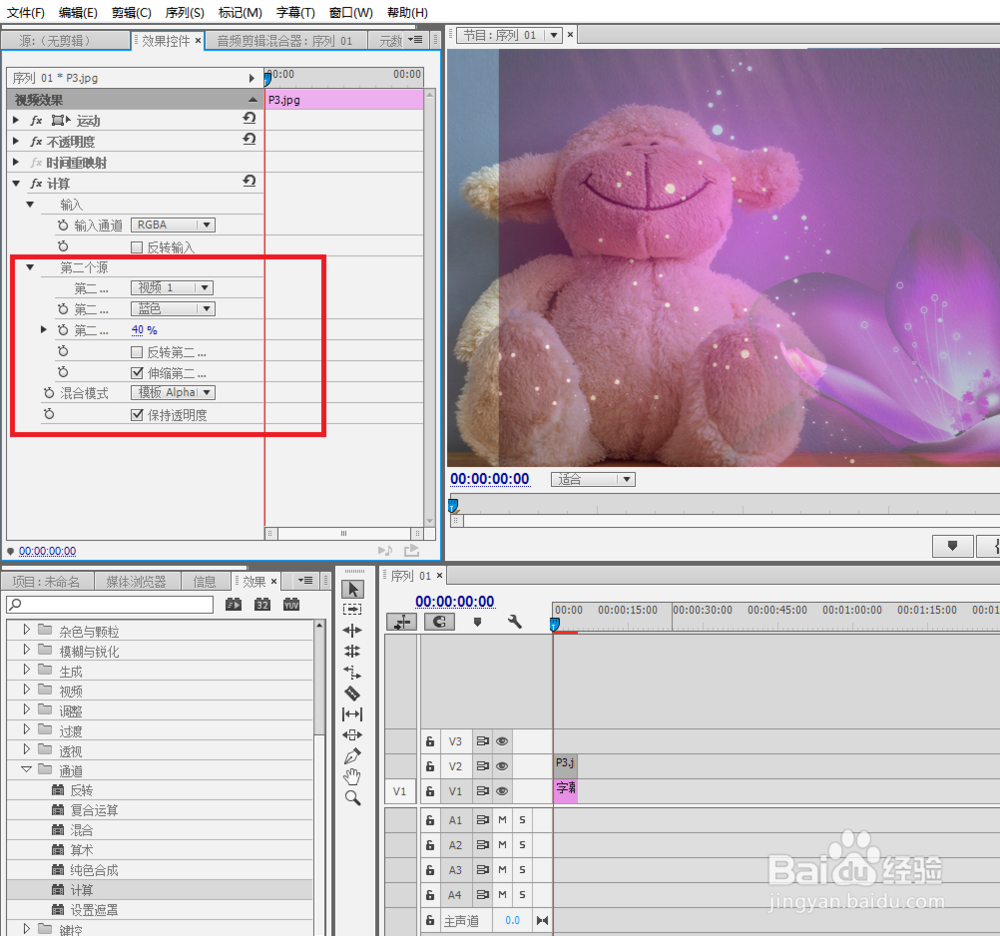Hide the V3 track output eye
Screen dimensions: 1000x936
tap(502, 742)
